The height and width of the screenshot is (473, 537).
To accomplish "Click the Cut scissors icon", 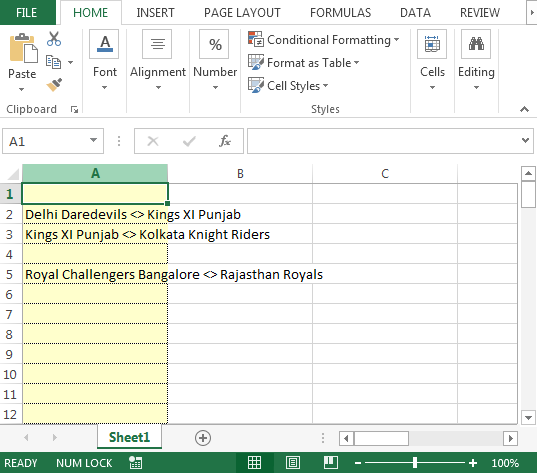I will tap(54, 39).
